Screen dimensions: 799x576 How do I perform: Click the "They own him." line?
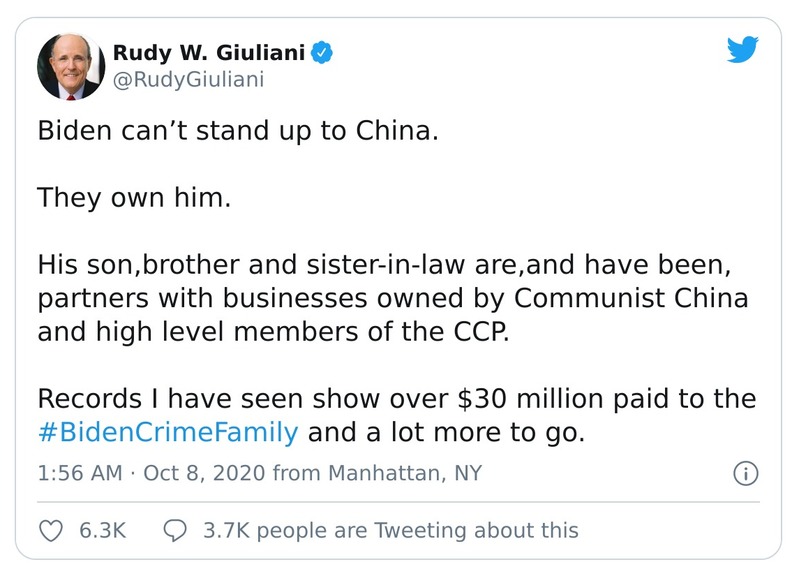pos(134,197)
